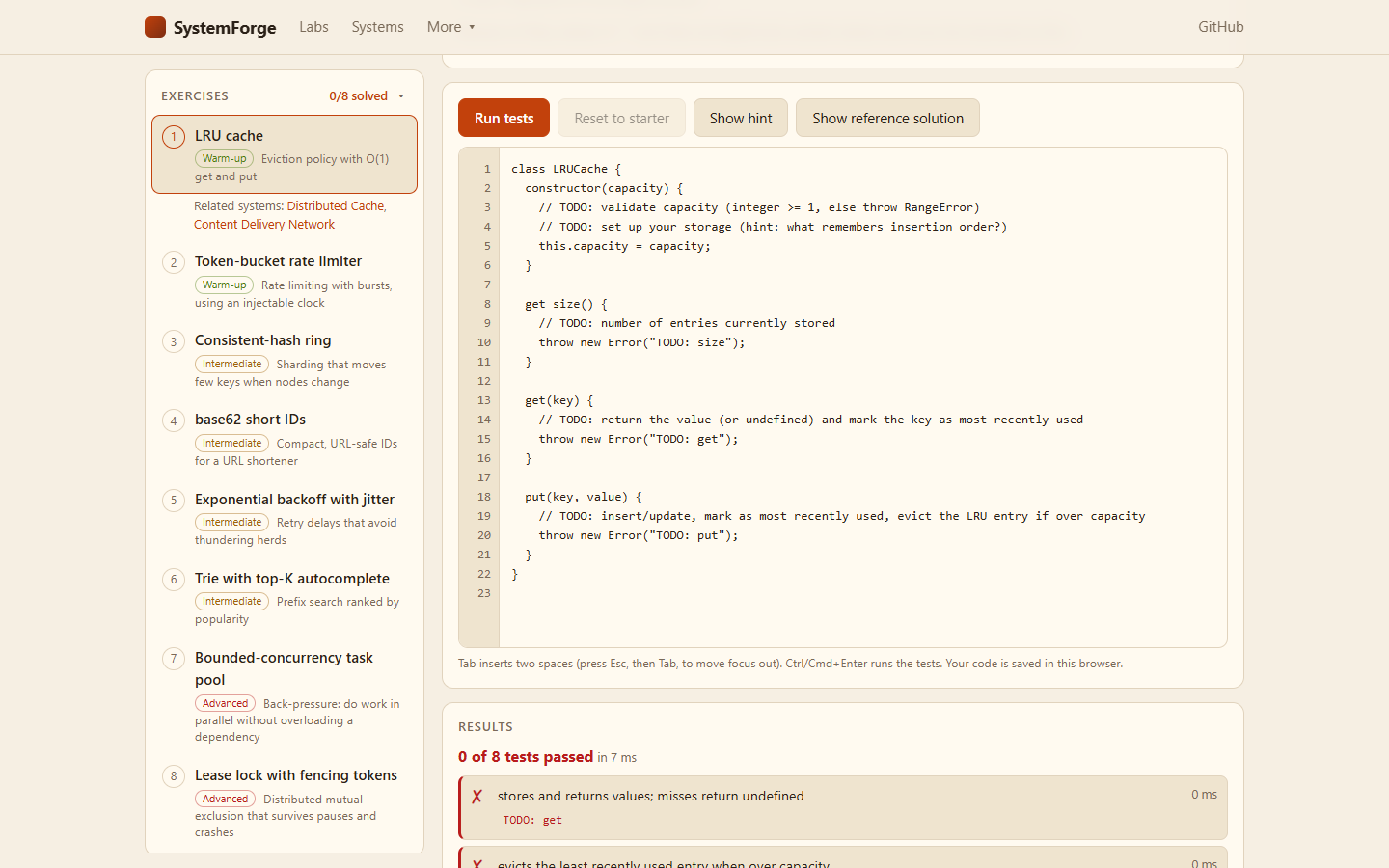The width and height of the screenshot is (1389, 868).
Task: Click the '0 of 8 tests passed' summary
Action: 526,757
